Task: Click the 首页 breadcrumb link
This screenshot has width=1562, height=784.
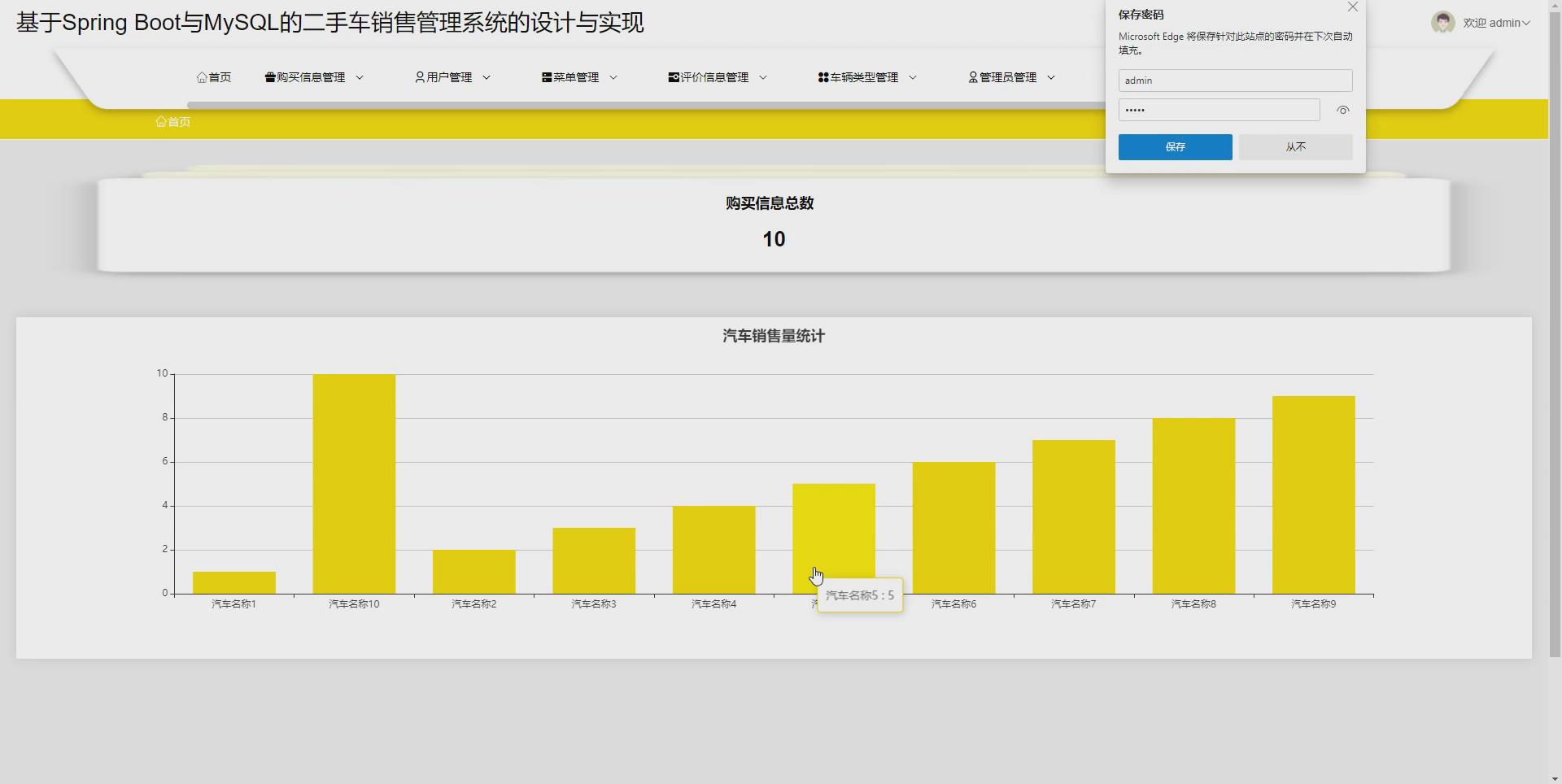Action: pos(173,122)
